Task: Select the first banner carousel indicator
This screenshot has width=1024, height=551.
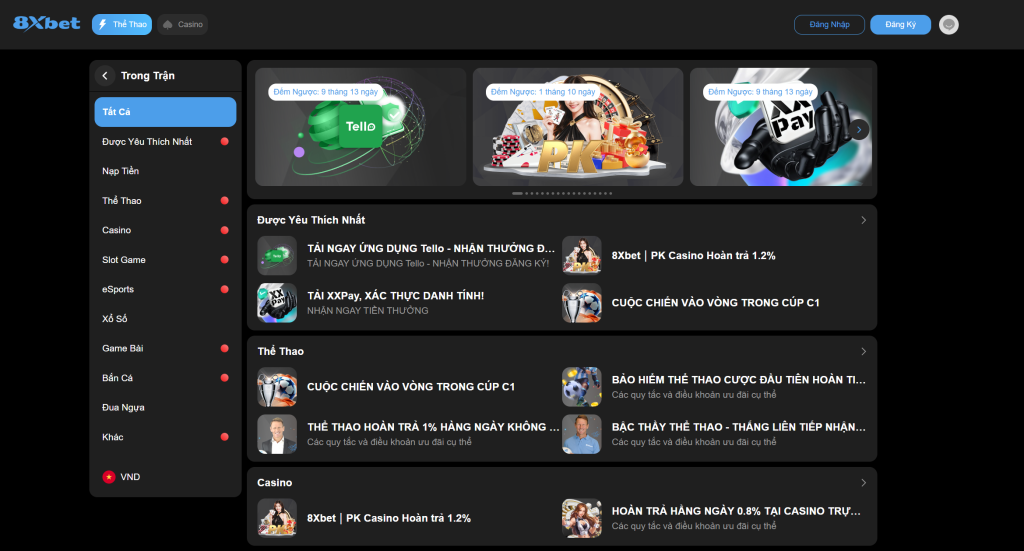Action: (517, 193)
